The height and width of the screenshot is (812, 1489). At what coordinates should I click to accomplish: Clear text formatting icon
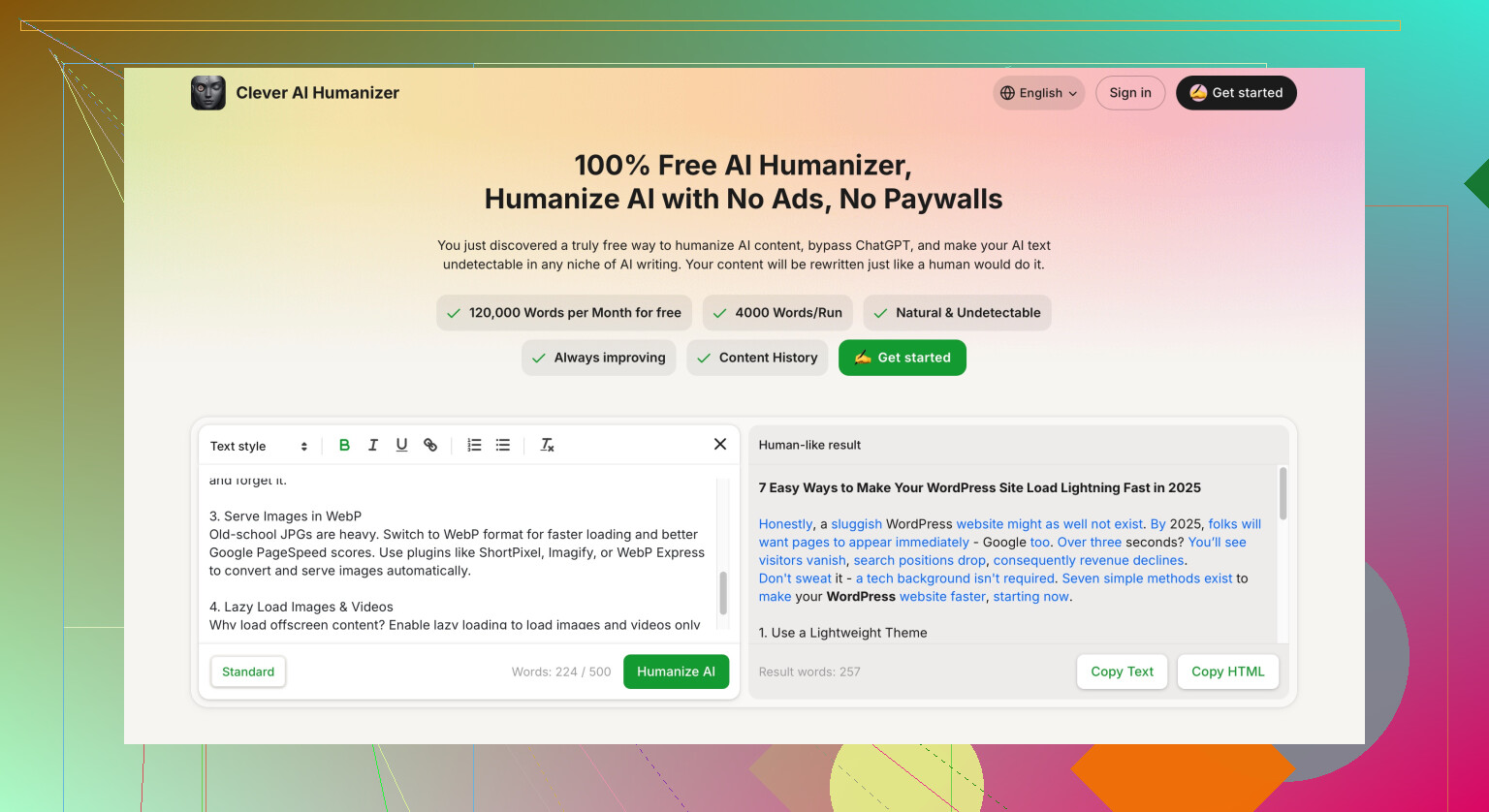(547, 445)
